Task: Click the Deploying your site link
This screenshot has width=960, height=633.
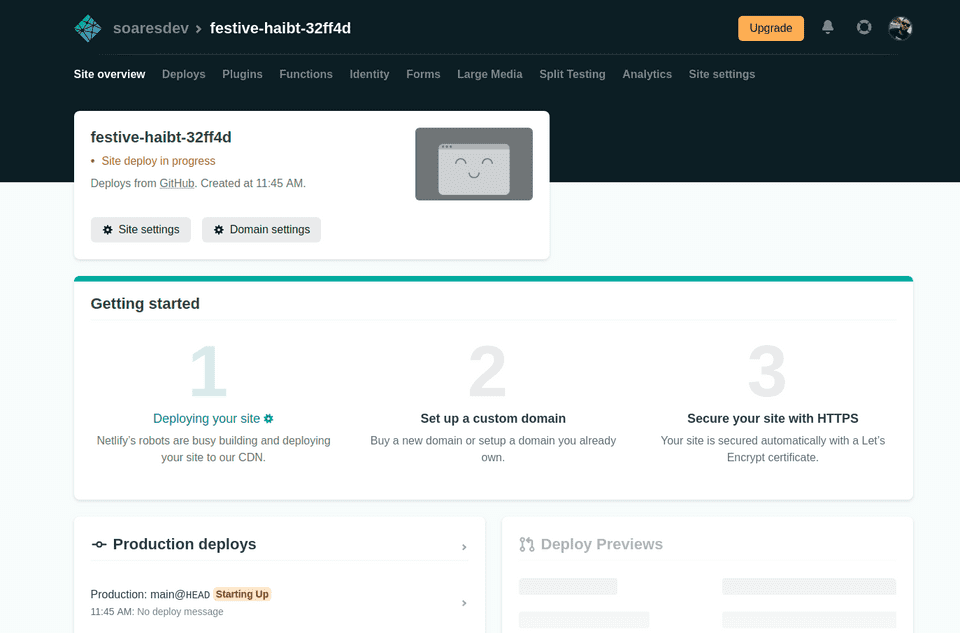Action: pos(206,419)
